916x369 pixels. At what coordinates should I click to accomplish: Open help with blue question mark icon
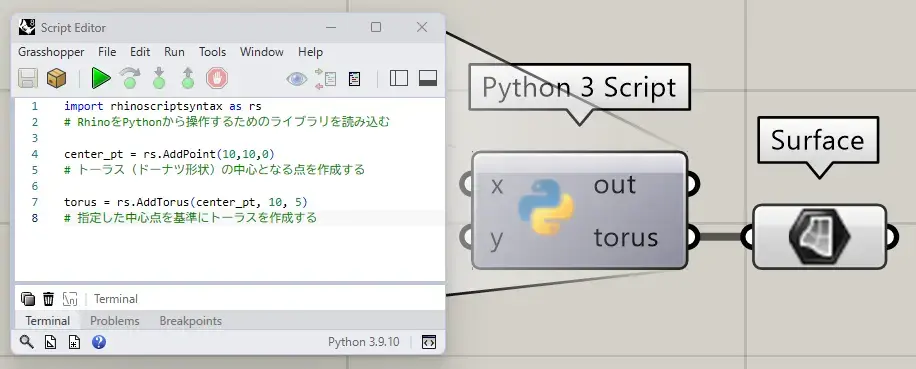tap(99, 342)
